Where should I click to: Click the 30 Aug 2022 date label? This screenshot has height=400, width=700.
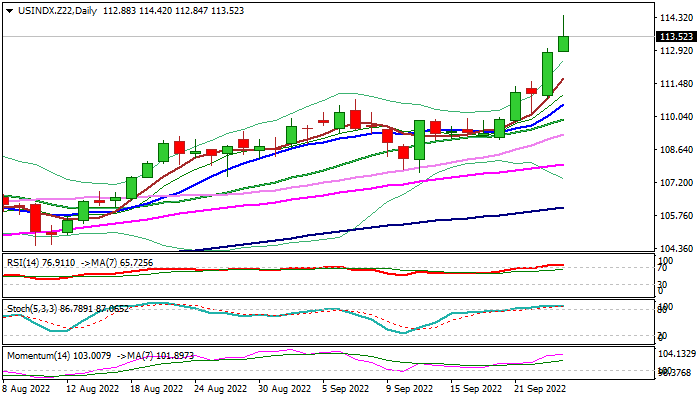(285, 389)
